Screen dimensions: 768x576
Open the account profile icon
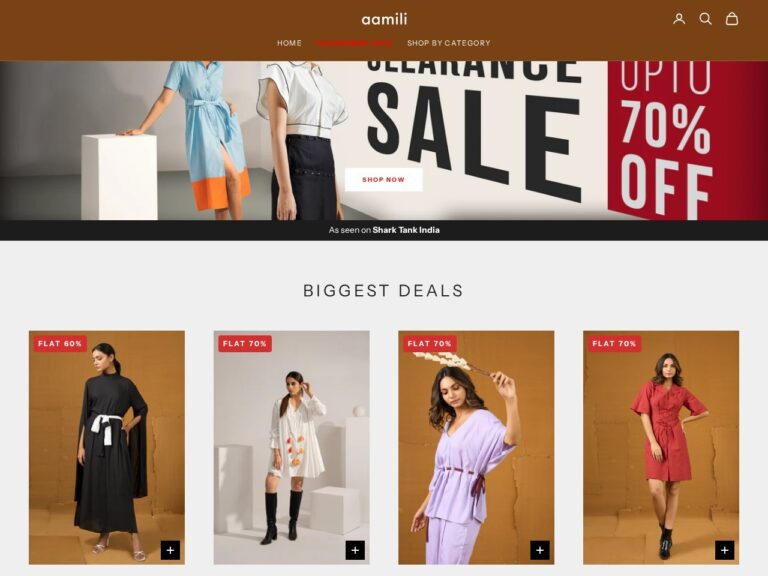tap(679, 19)
